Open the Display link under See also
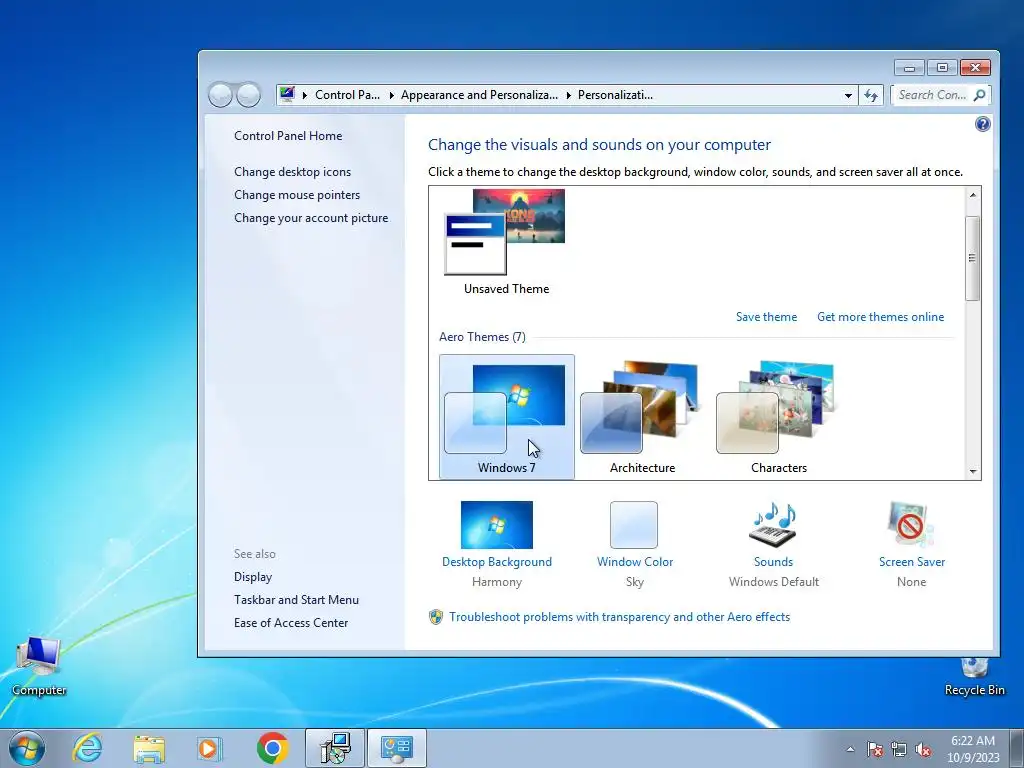 coord(253,577)
